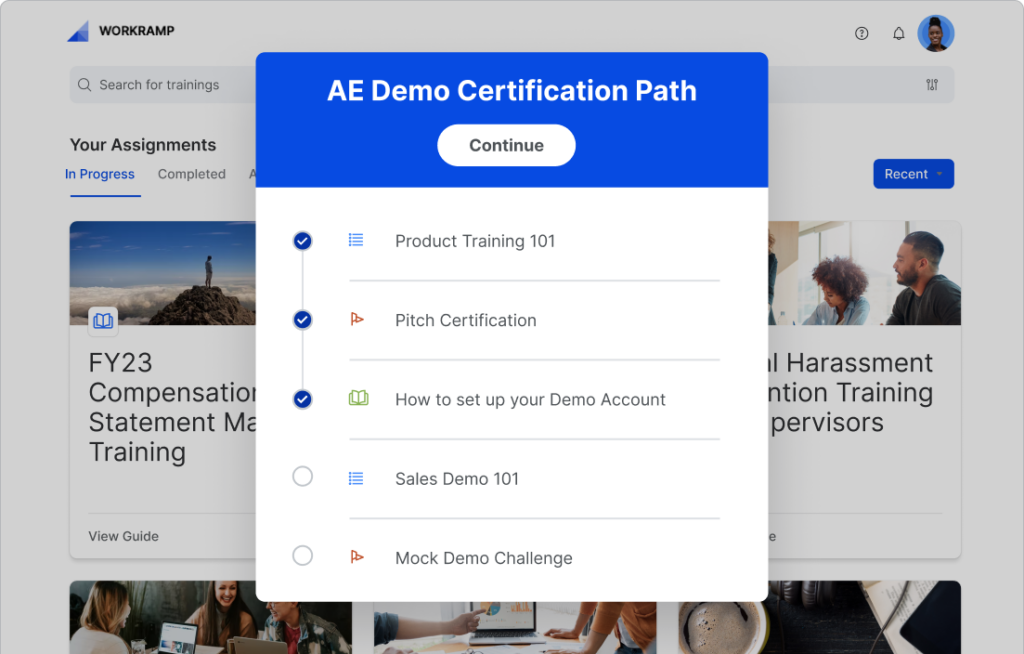Click the WorkRamp logo icon
The width and height of the screenshot is (1024, 654).
tap(78, 31)
